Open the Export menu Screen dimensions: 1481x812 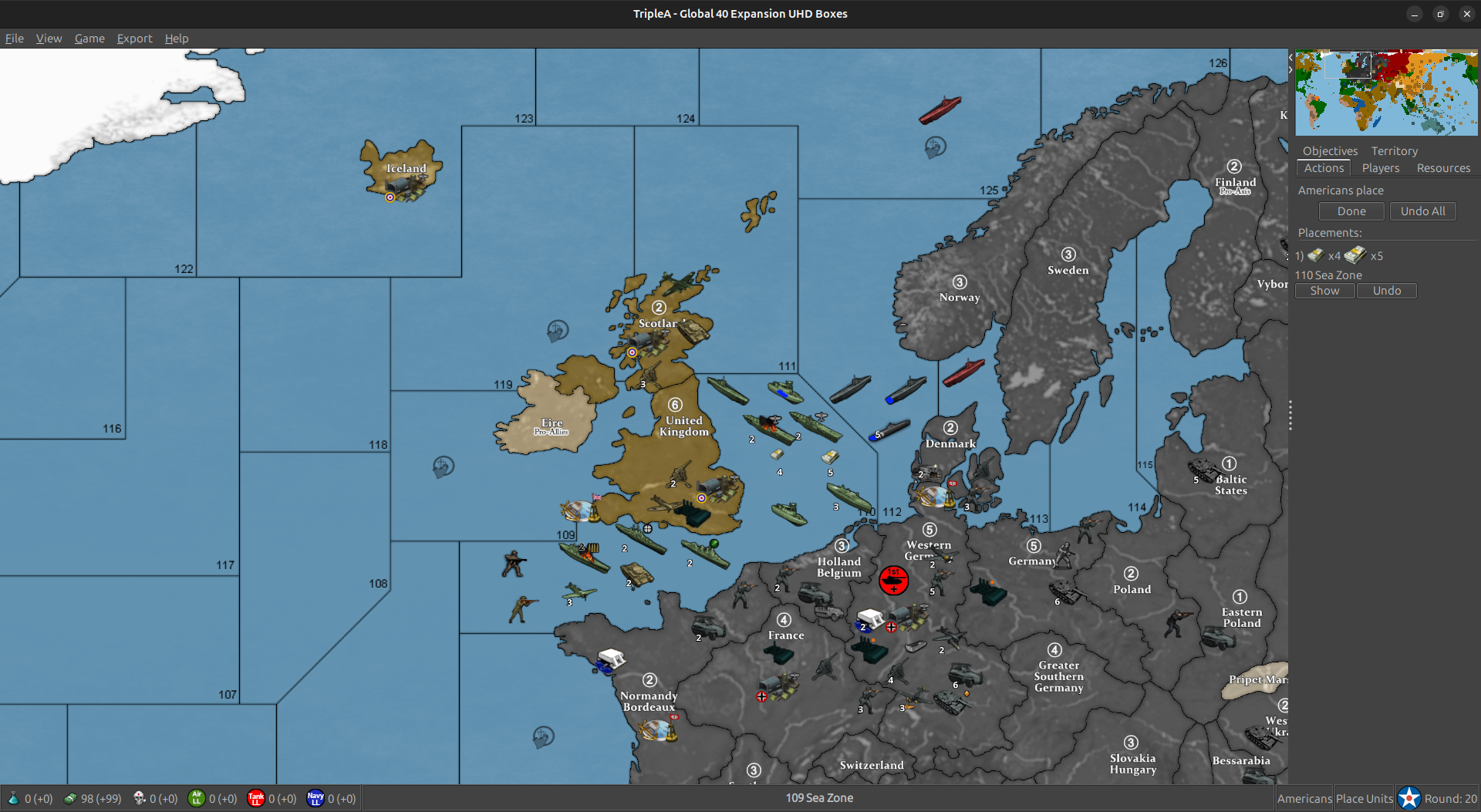[135, 39]
